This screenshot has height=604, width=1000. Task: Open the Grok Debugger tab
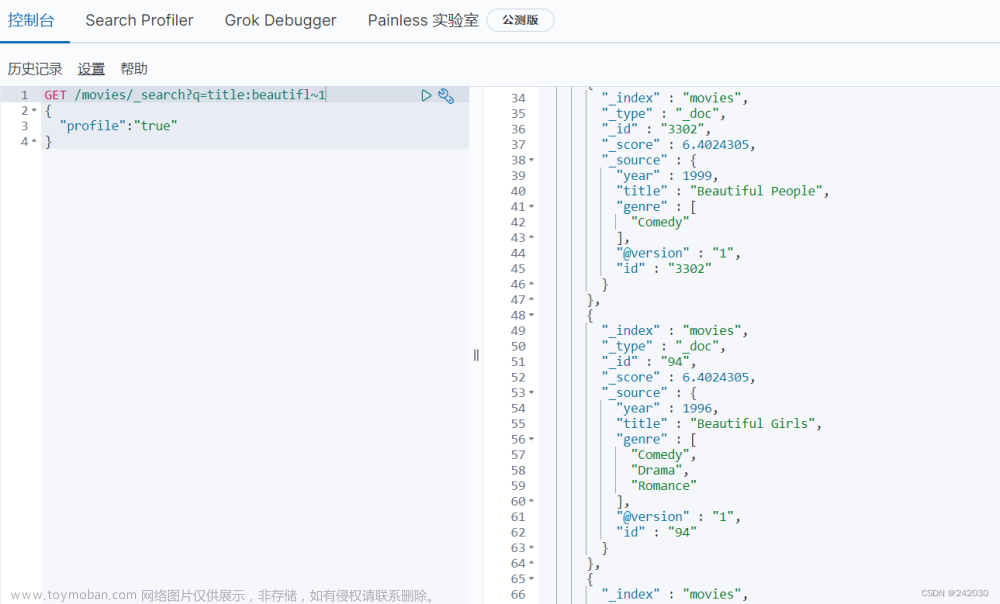pyautogui.click(x=280, y=20)
